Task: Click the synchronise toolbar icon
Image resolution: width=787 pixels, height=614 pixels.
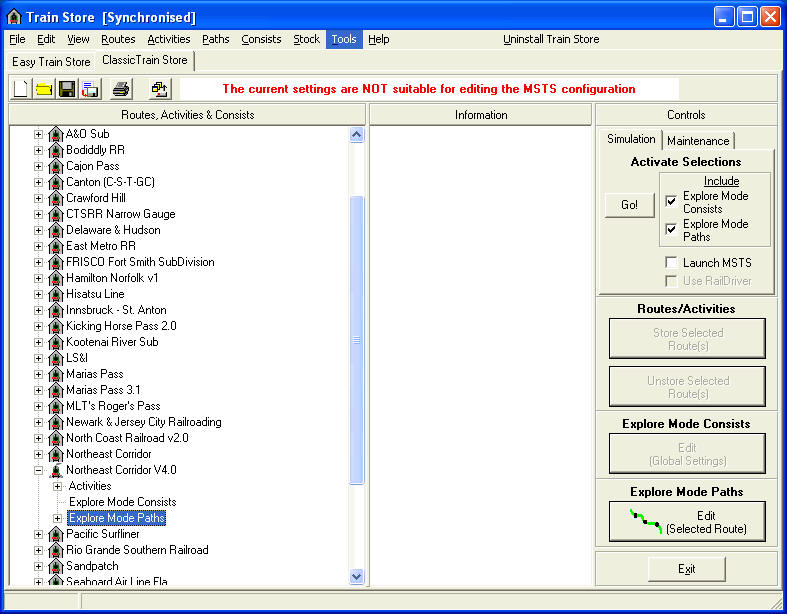Action: pos(160,89)
